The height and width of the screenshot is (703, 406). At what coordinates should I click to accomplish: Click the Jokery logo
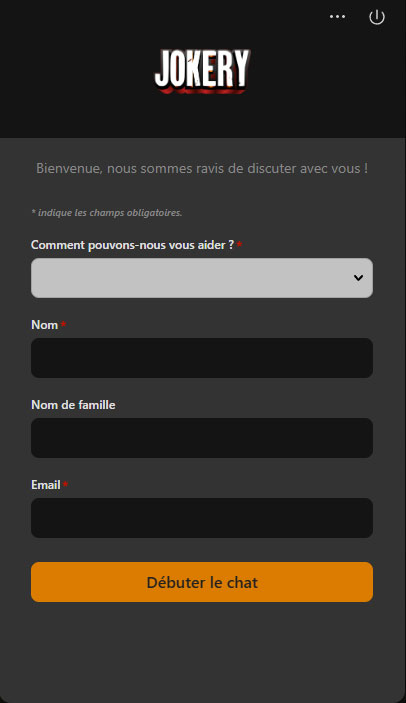point(203,71)
